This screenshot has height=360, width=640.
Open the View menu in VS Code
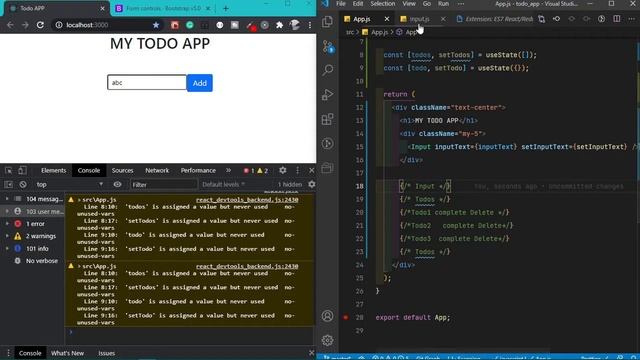409,4
